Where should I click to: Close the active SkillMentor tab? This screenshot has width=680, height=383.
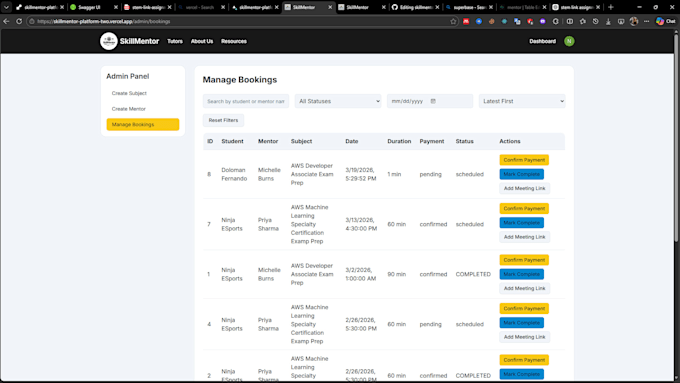tap(330, 7)
